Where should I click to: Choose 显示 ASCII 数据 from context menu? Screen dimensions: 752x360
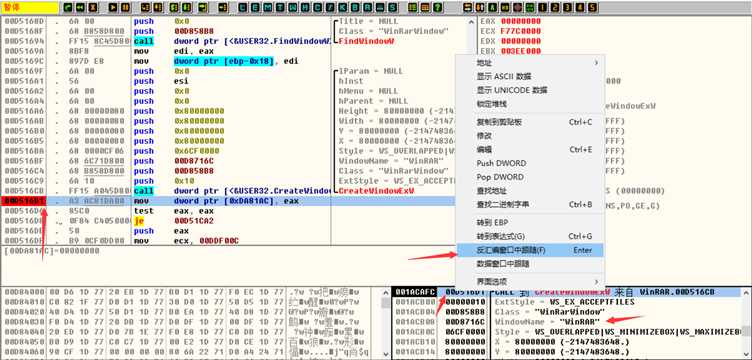(504, 76)
